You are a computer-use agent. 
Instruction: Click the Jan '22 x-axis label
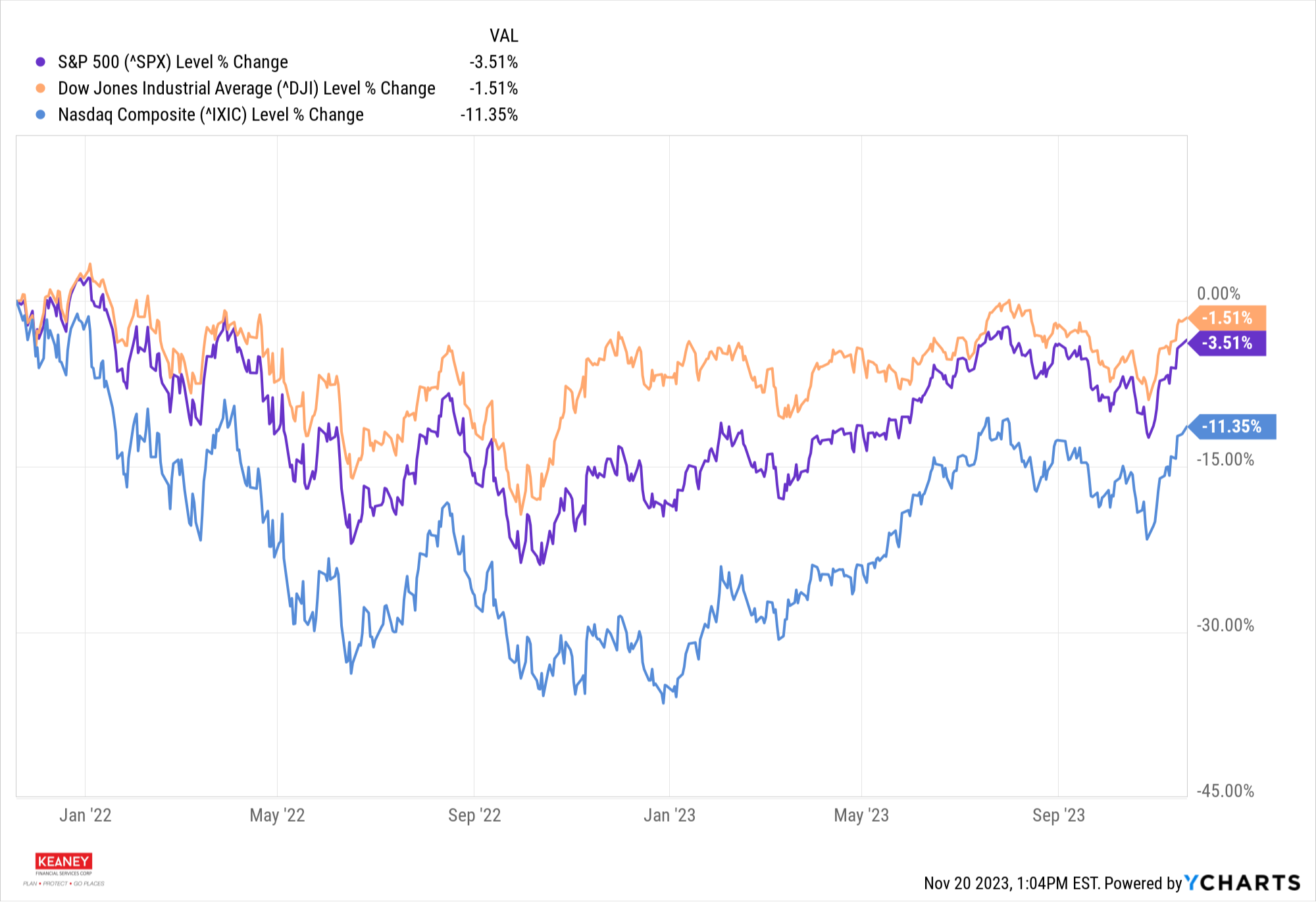(86, 815)
